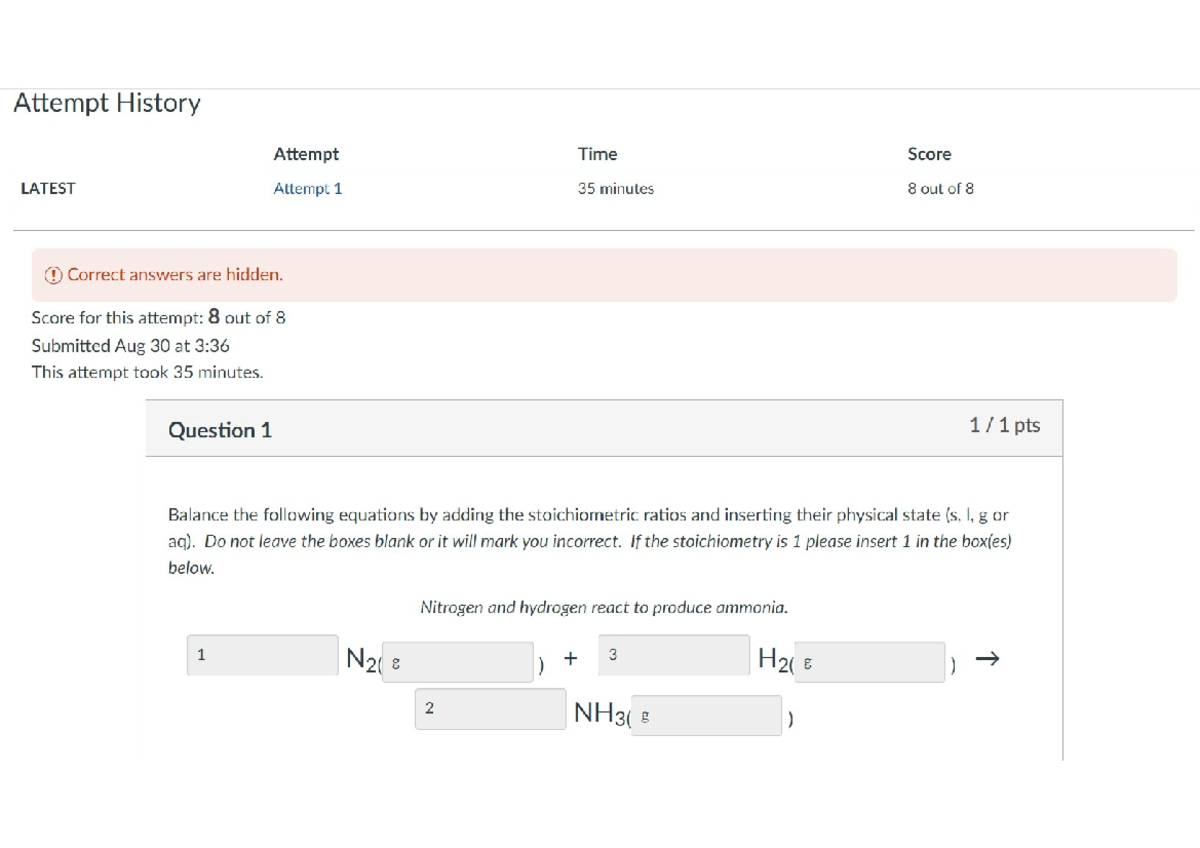
Task: Click the LATEST label in attempt history
Action: point(48,188)
